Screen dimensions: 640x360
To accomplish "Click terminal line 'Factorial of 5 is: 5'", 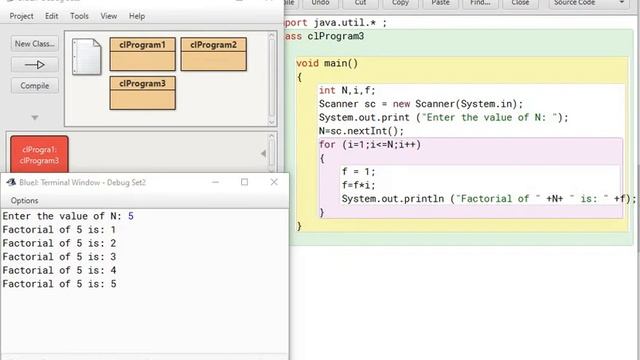I will [59, 284].
